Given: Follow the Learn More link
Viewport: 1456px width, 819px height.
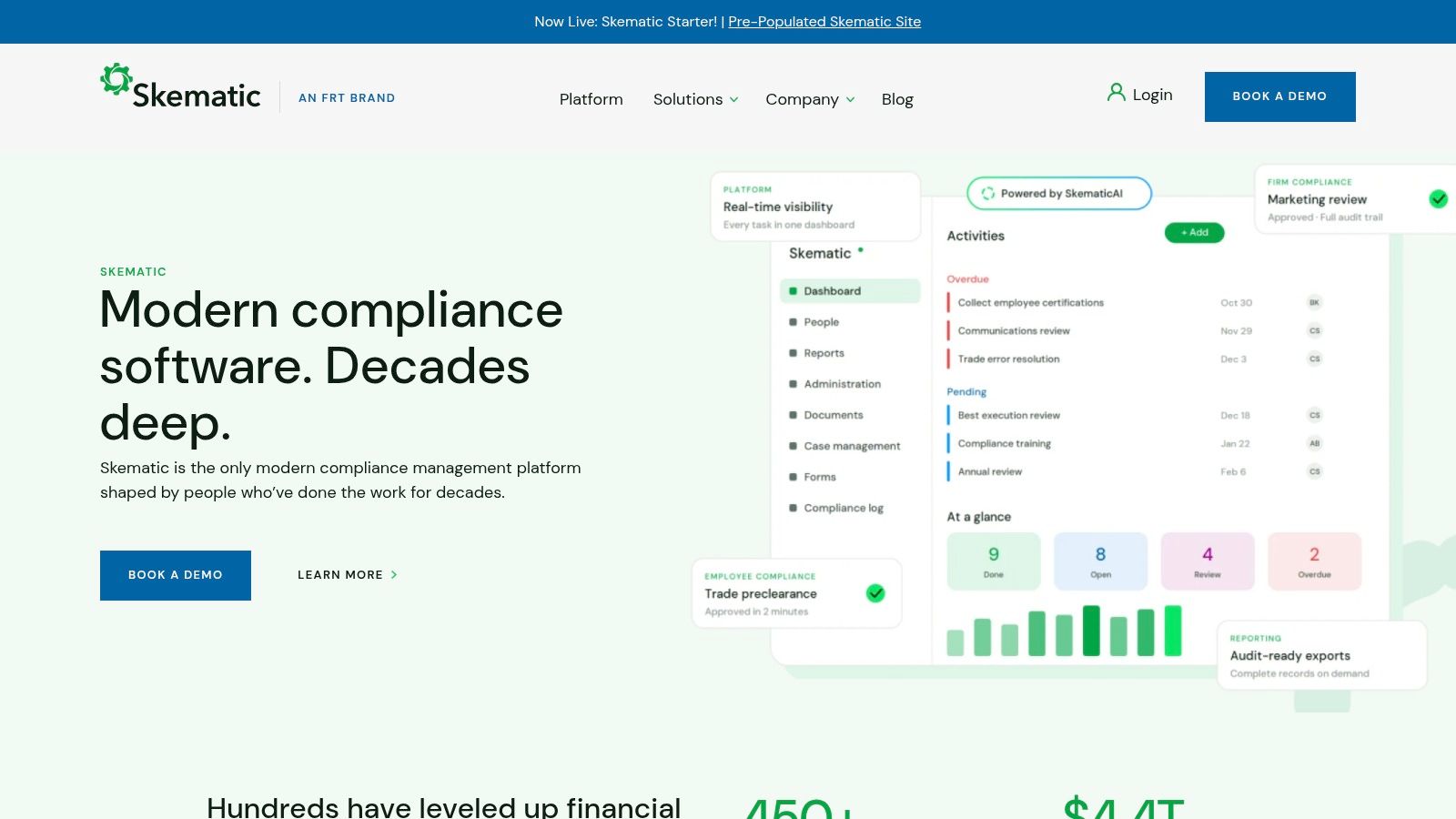Looking at the screenshot, I should coord(348,575).
